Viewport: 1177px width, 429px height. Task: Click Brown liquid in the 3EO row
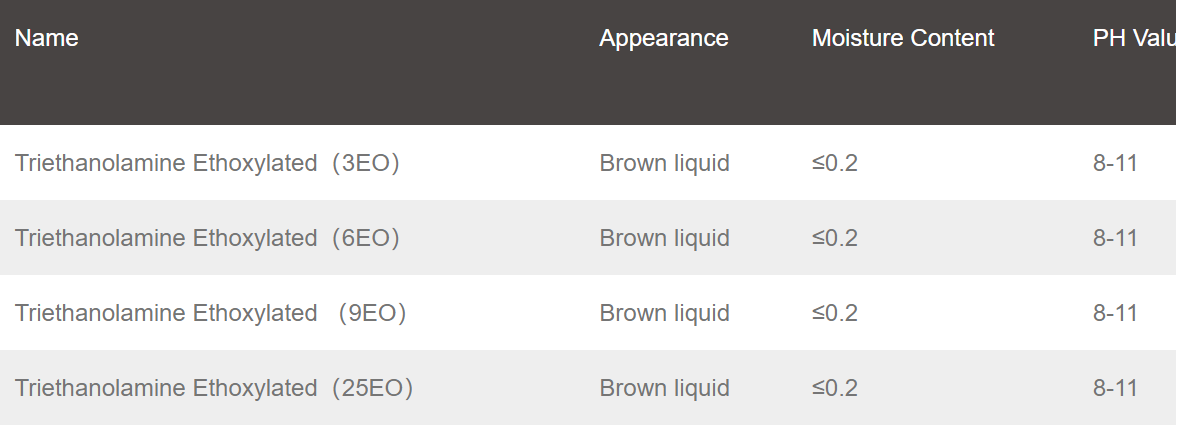[x=664, y=163]
